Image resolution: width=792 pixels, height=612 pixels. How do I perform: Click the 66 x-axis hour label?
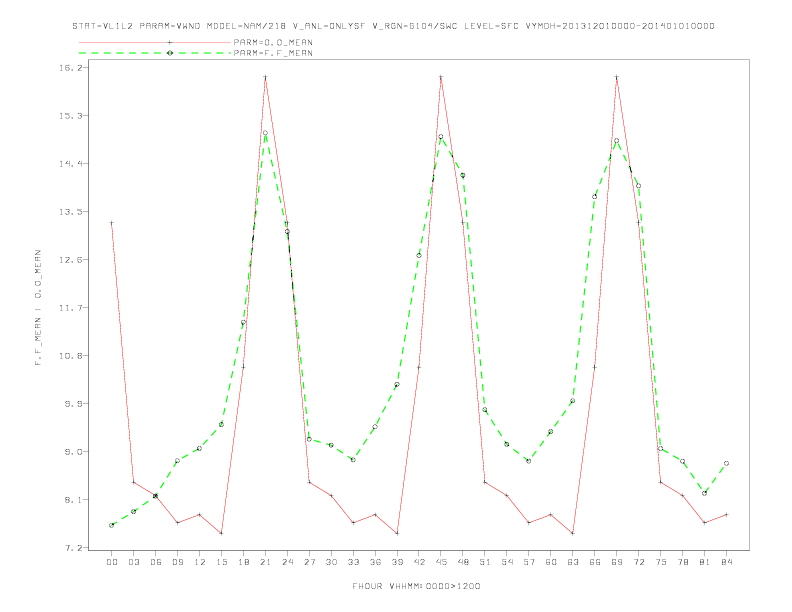(x=595, y=562)
